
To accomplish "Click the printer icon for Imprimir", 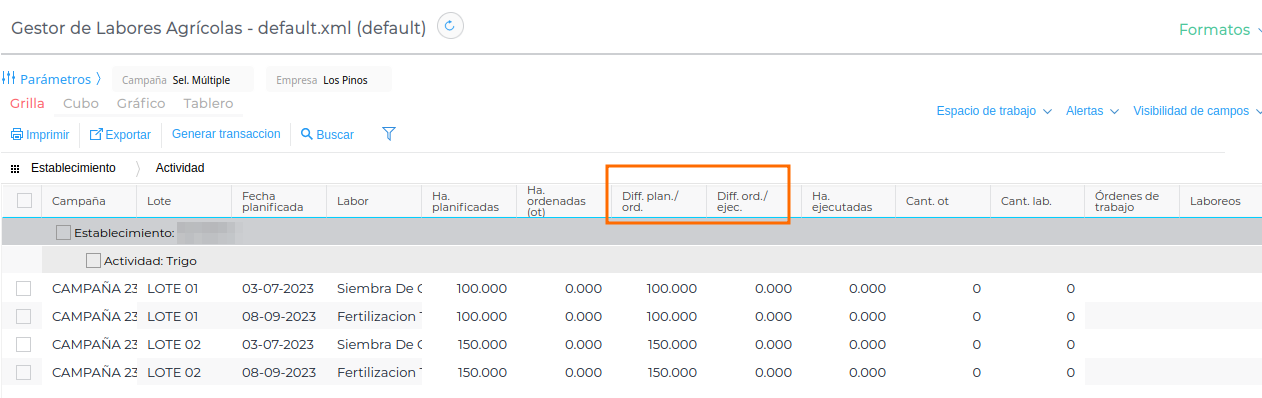I will tap(17, 134).
